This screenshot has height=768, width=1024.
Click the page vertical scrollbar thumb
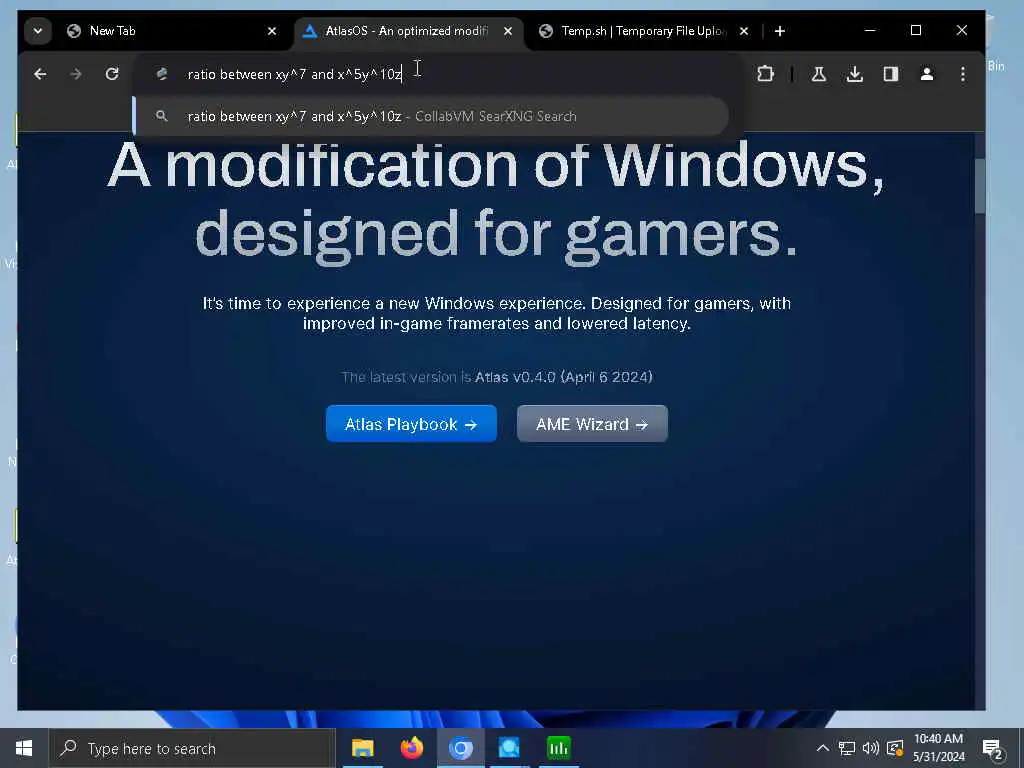click(980, 185)
